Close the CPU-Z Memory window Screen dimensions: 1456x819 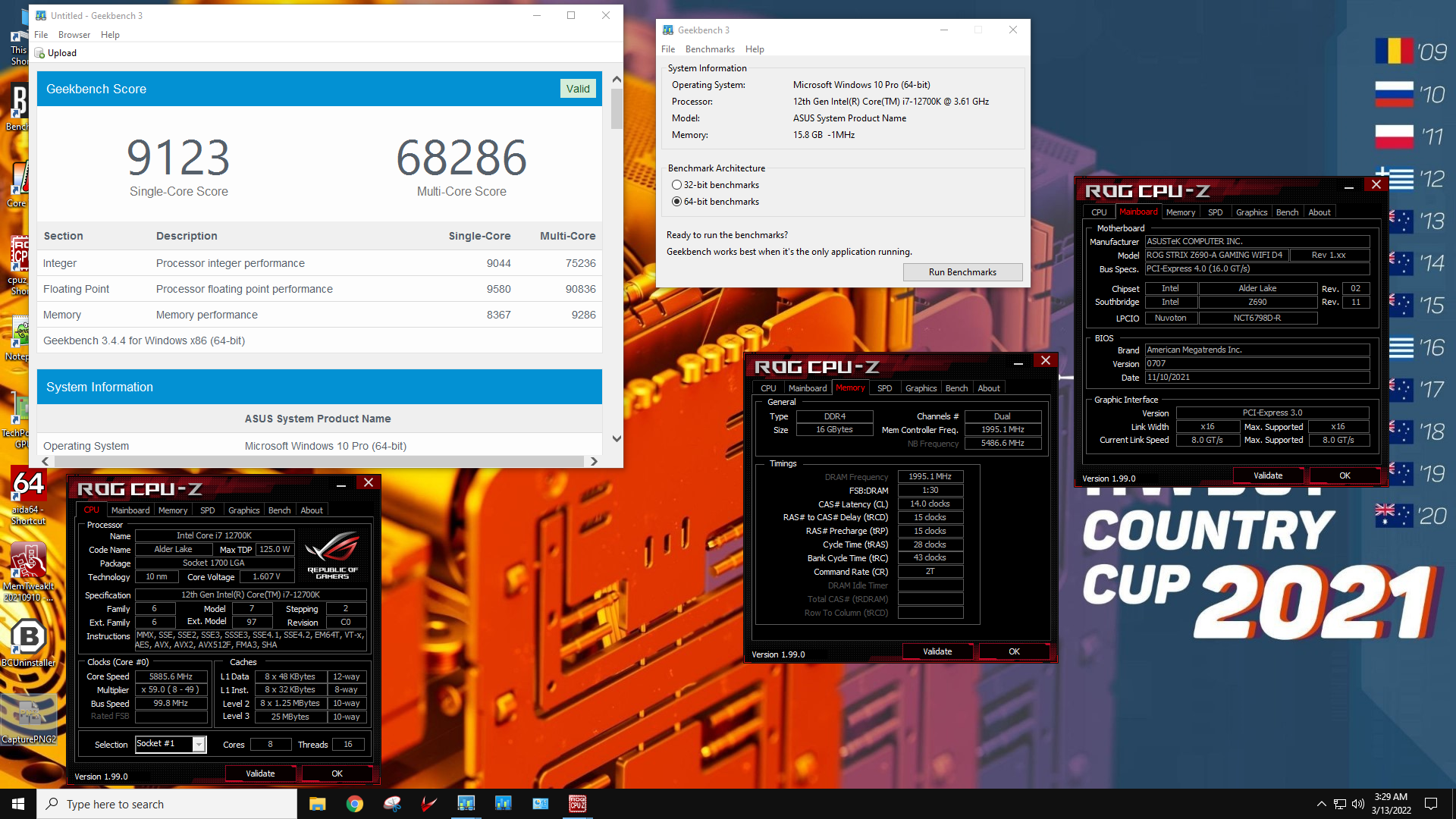(1046, 361)
